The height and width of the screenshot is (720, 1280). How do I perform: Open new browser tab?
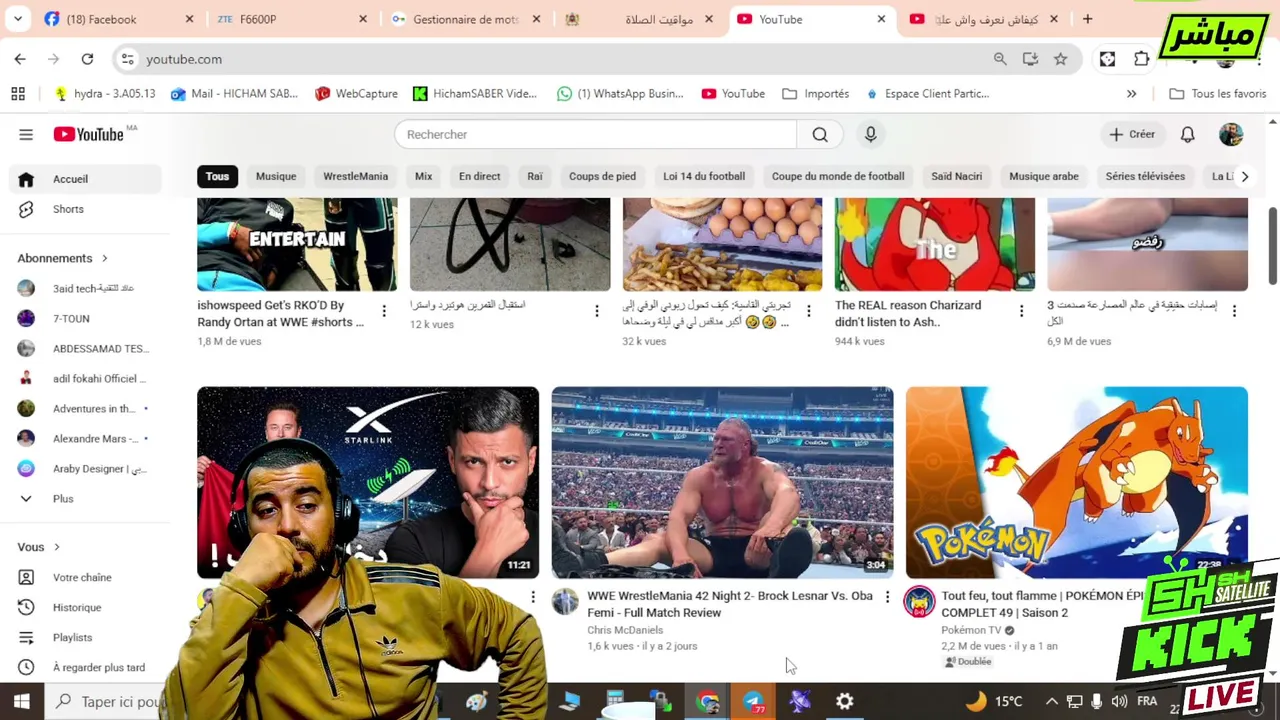(x=1087, y=19)
